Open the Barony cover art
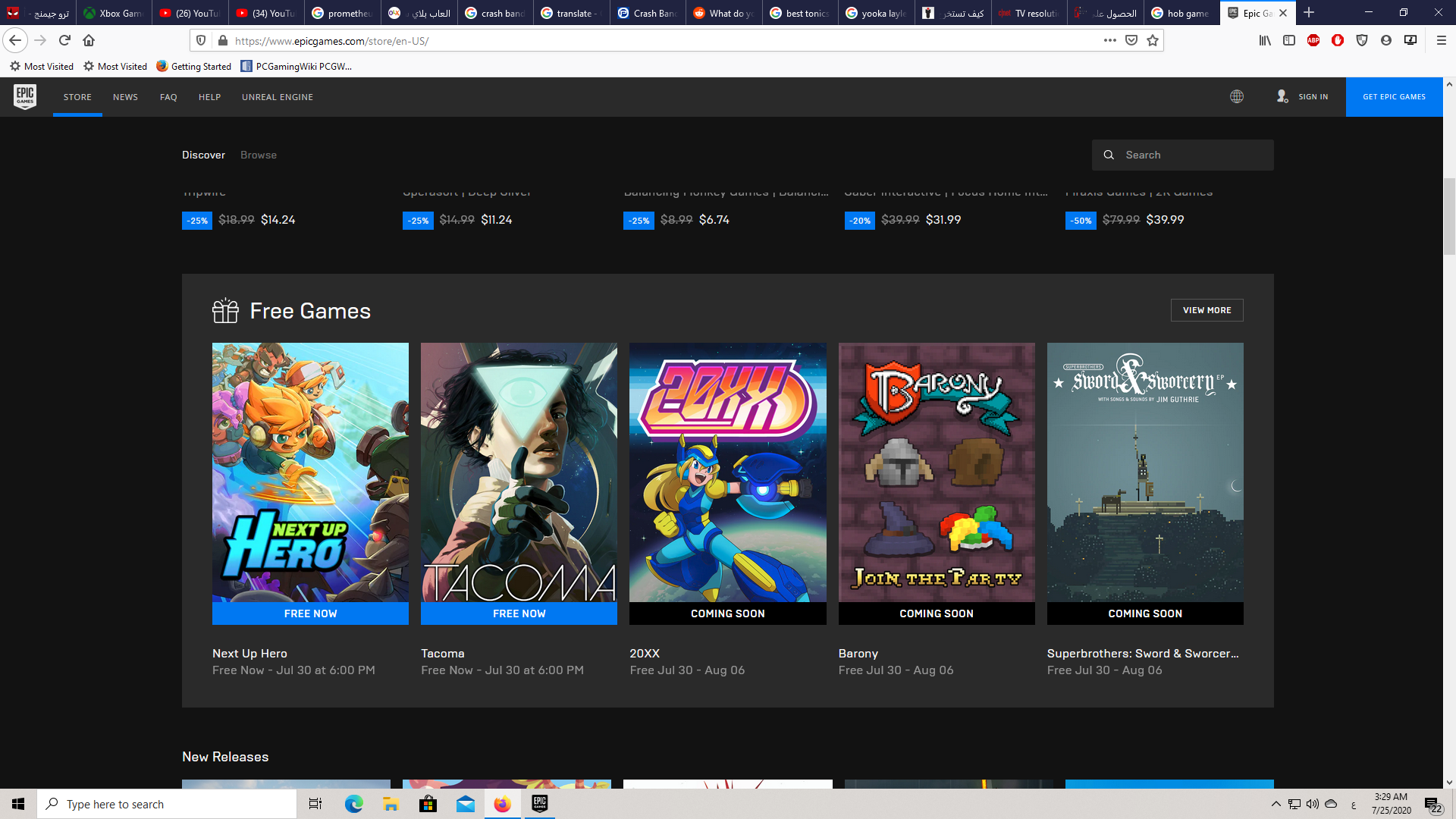The height and width of the screenshot is (819, 1456). tap(937, 472)
